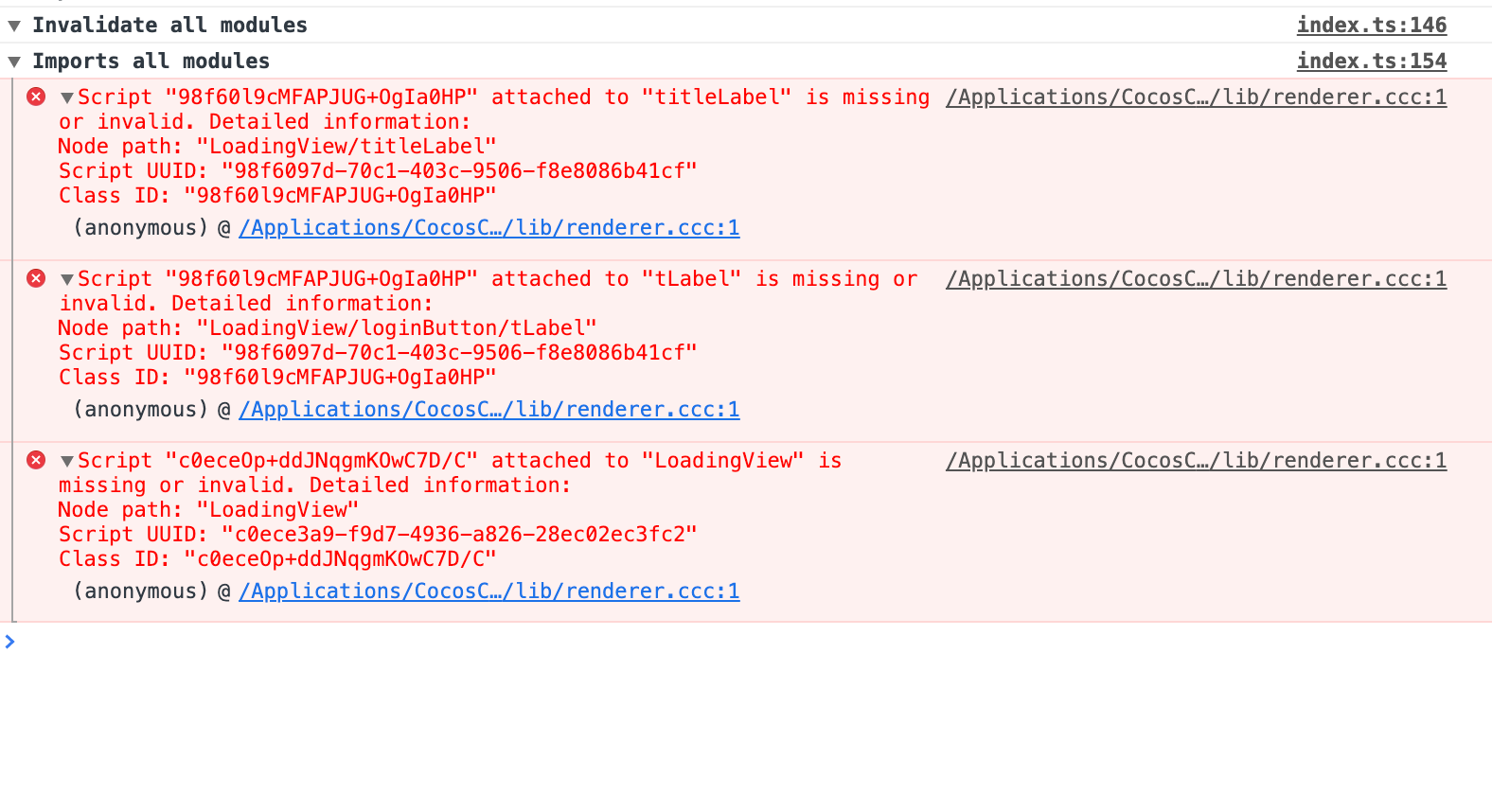This screenshot has height=812, width=1492.
Task: Open right-side renderer.ccc:1 link of LoadingView error
Action: pyautogui.click(x=1196, y=461)
